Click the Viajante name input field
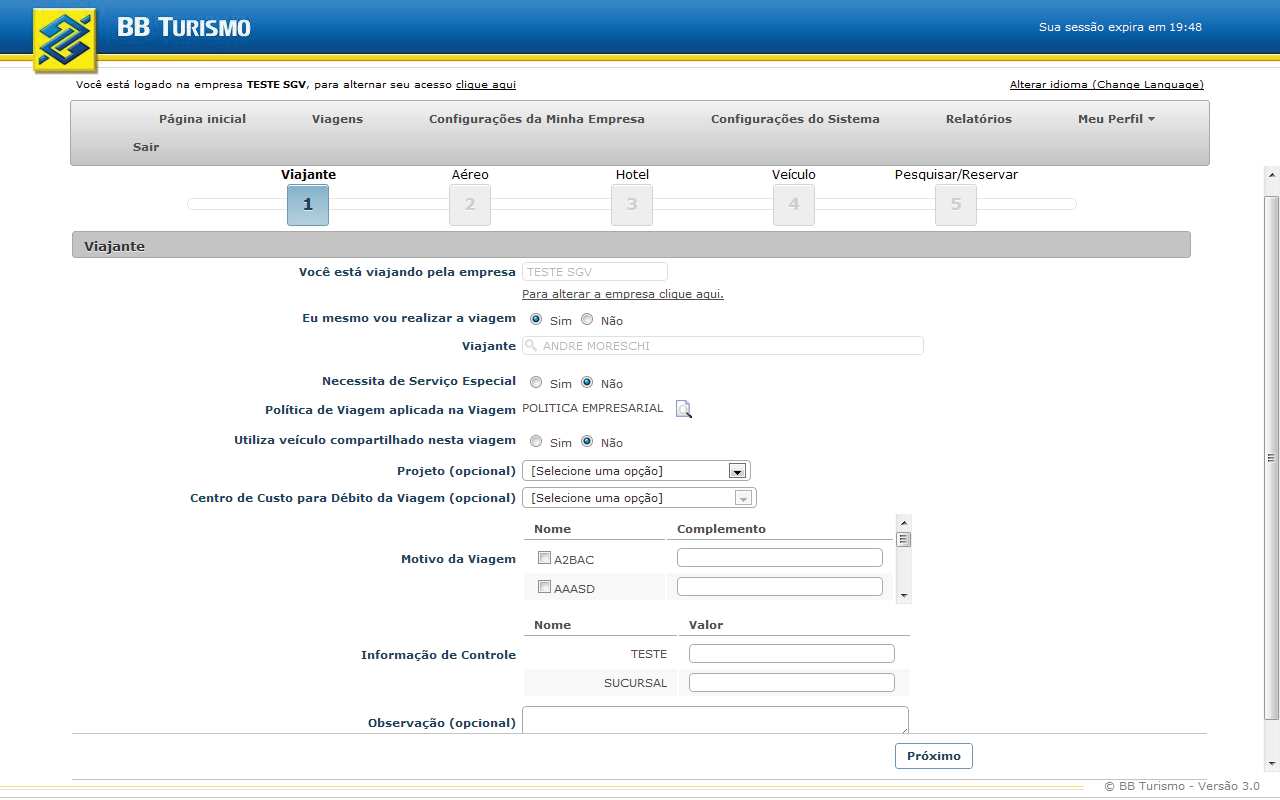 (x=723, y=345)
